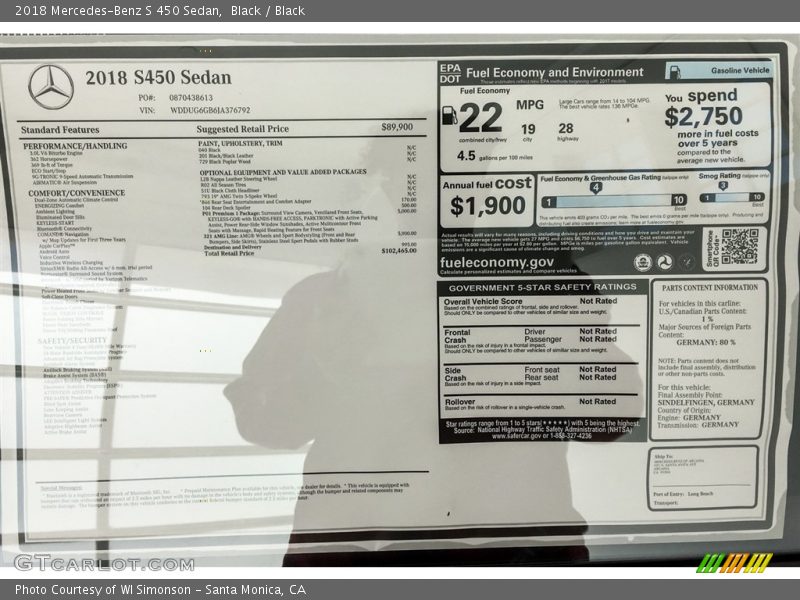
Task: Select 'Not Rated' in the Front seat row
Action: tap(597, 369)
